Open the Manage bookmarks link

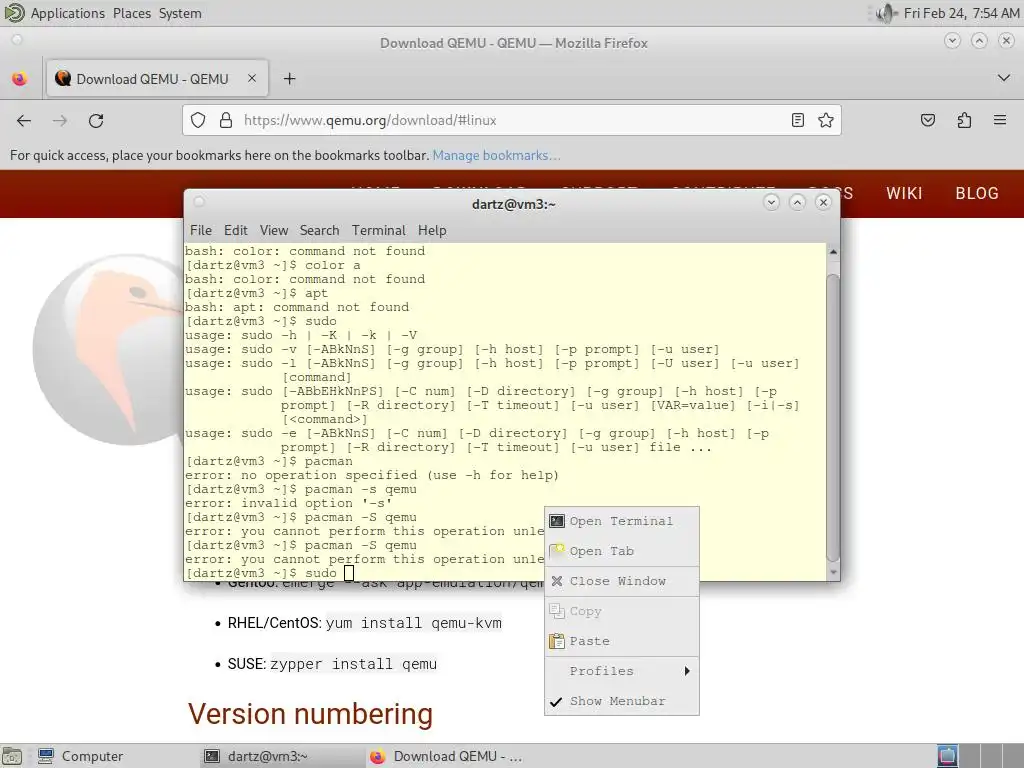[496, 155]
